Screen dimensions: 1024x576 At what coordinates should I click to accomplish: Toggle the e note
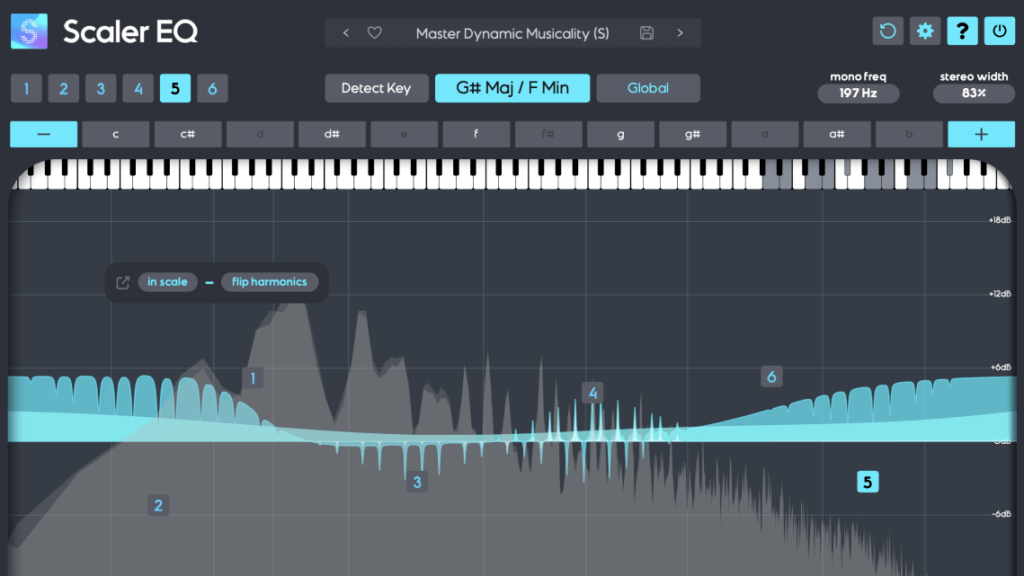tap(404, 134)
